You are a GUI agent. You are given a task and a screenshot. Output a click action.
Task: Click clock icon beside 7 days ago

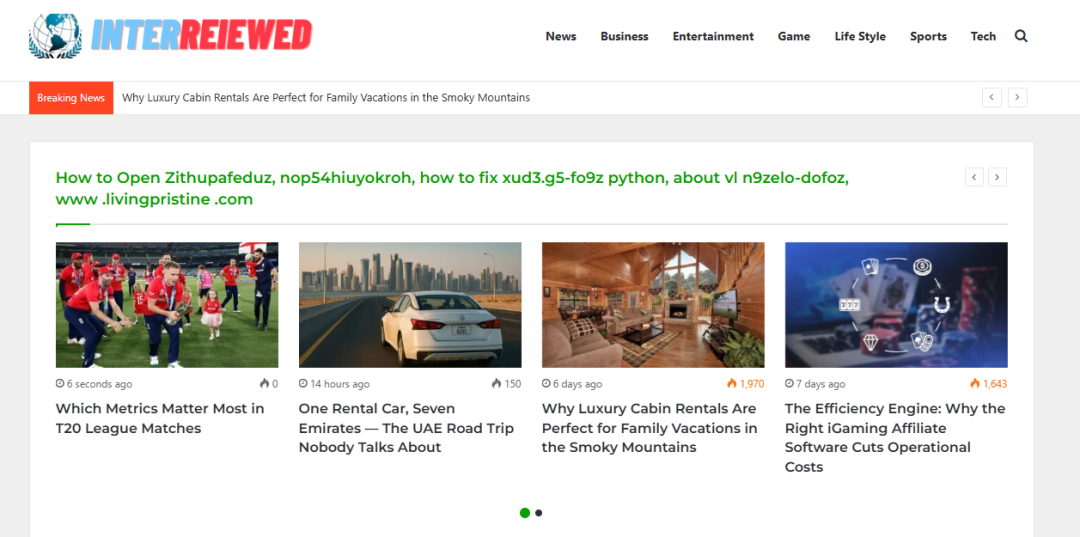coord(789,384)
